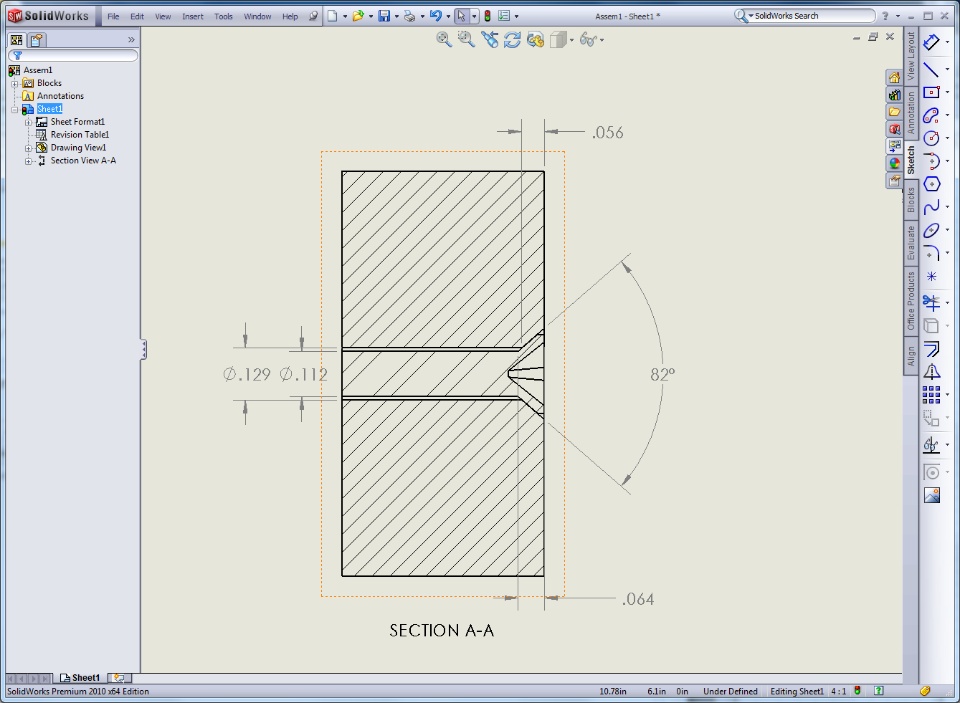Open the Edit menu
Screen dimensions: 960x703
coord(137,17)
